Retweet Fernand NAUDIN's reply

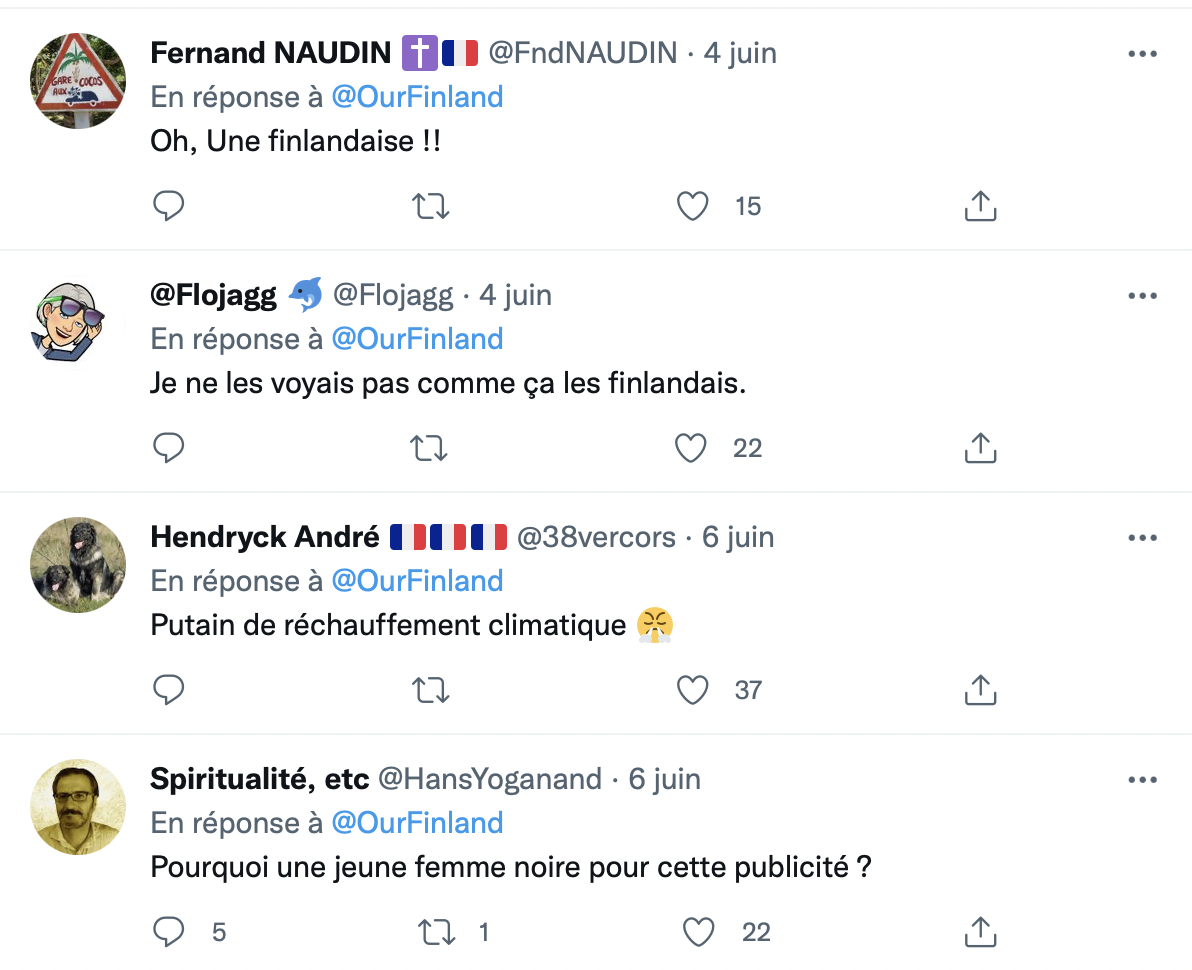430,206
